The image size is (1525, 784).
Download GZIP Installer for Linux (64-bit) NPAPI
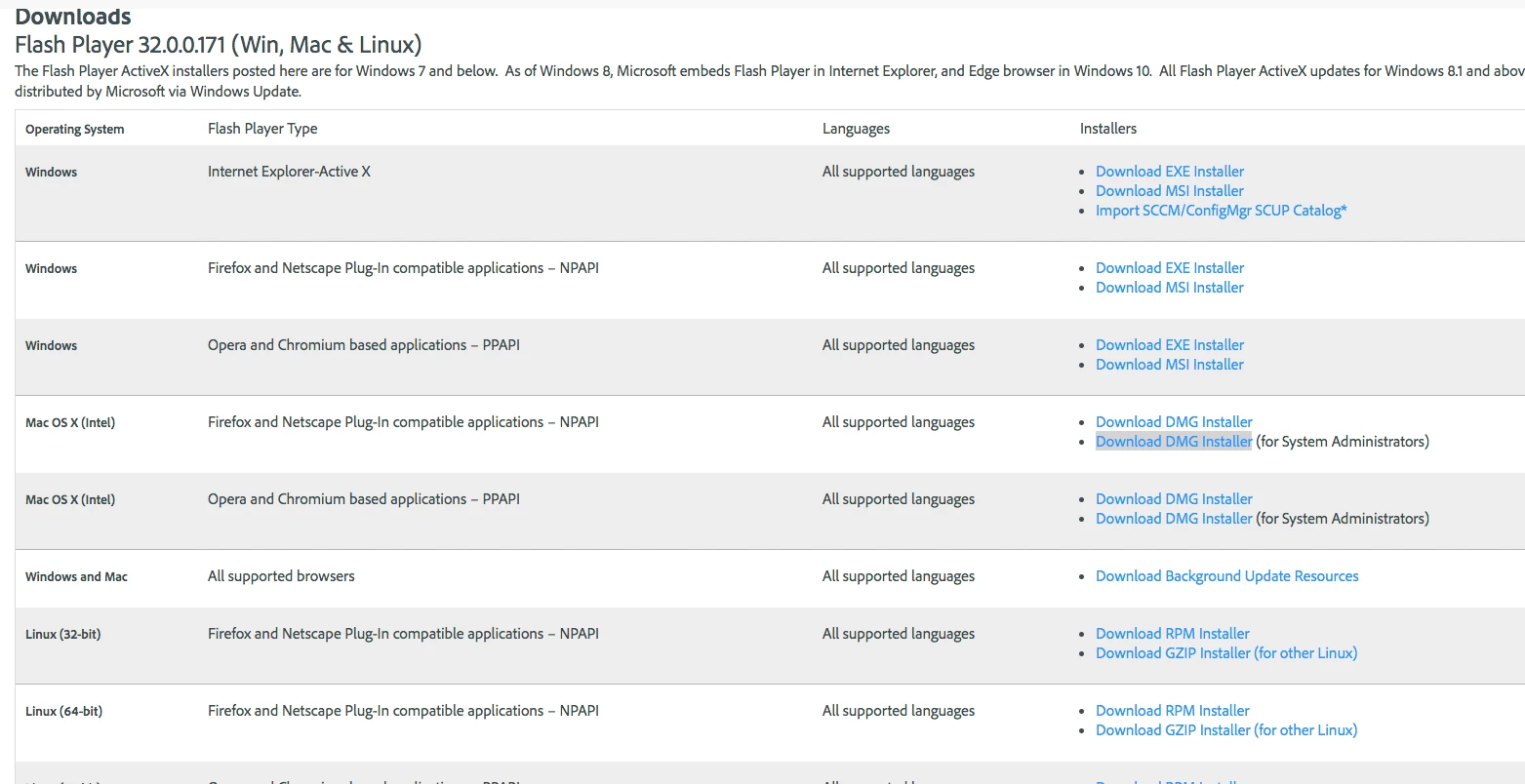tap(1226, 730)
